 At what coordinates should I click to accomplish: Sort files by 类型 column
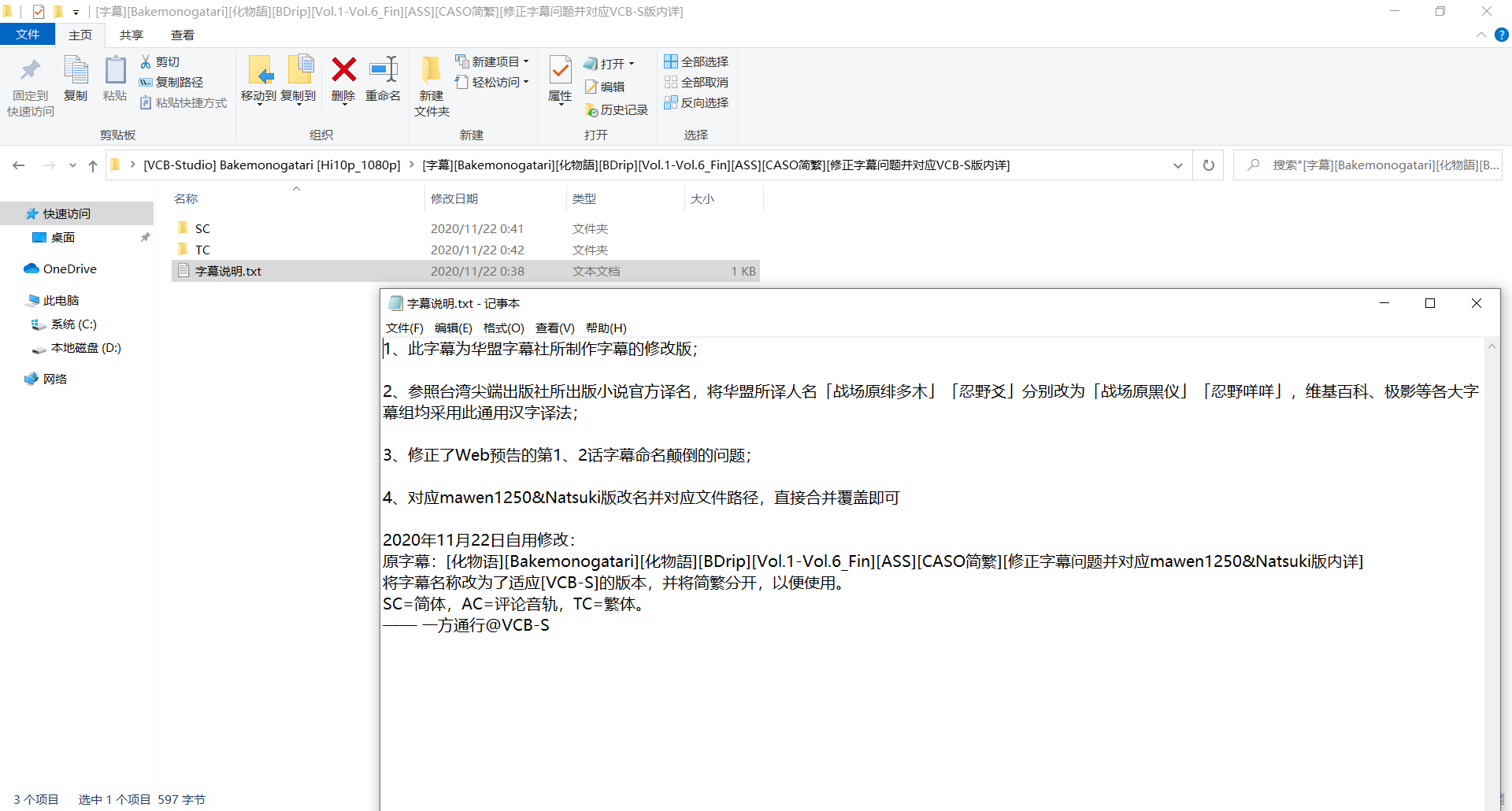click(625, 198)
